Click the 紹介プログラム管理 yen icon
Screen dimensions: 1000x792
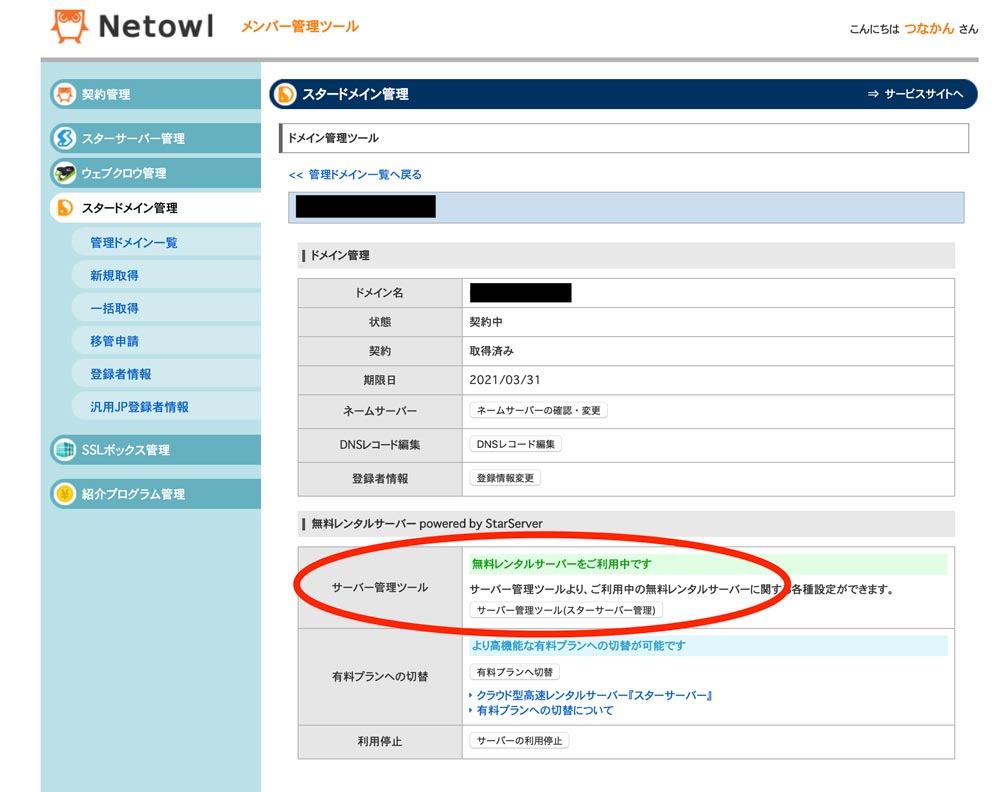(x=65, y=494)
